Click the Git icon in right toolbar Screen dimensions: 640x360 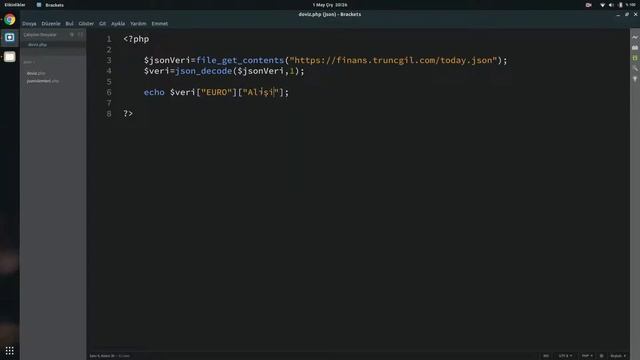pyautogui.click(x=635, y=69)
